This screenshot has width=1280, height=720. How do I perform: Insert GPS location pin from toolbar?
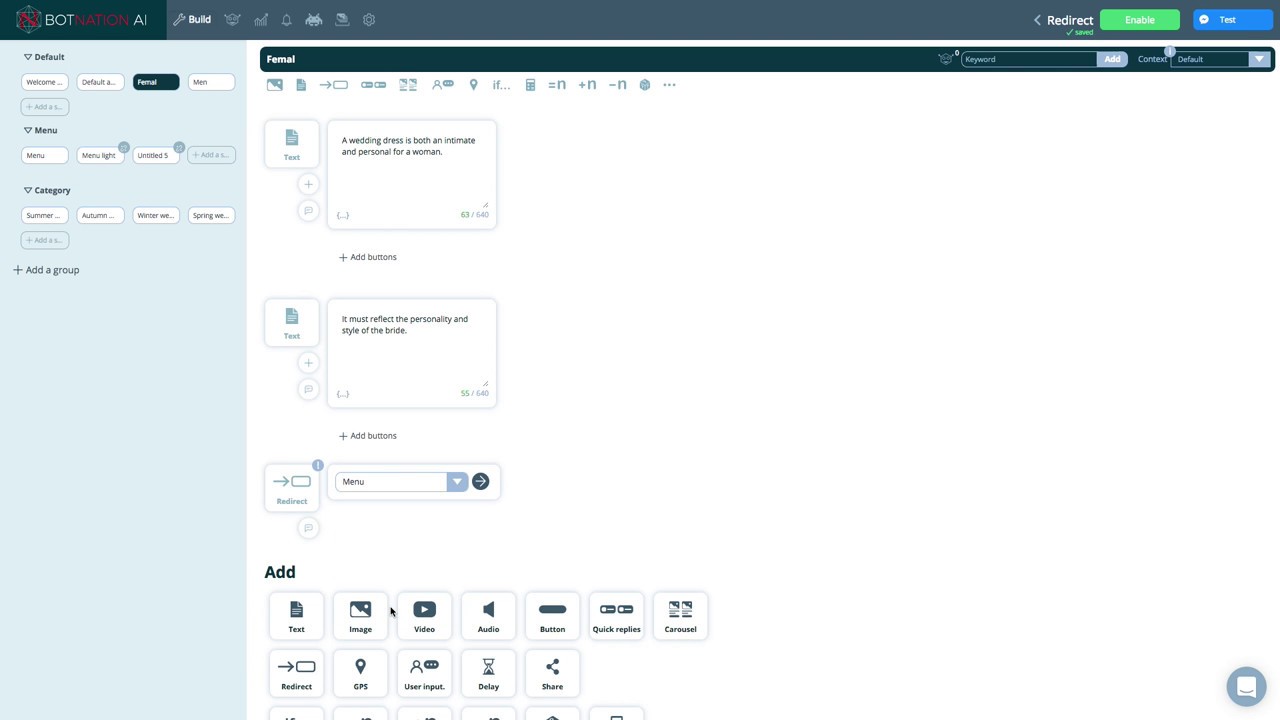tap(474, 85)
